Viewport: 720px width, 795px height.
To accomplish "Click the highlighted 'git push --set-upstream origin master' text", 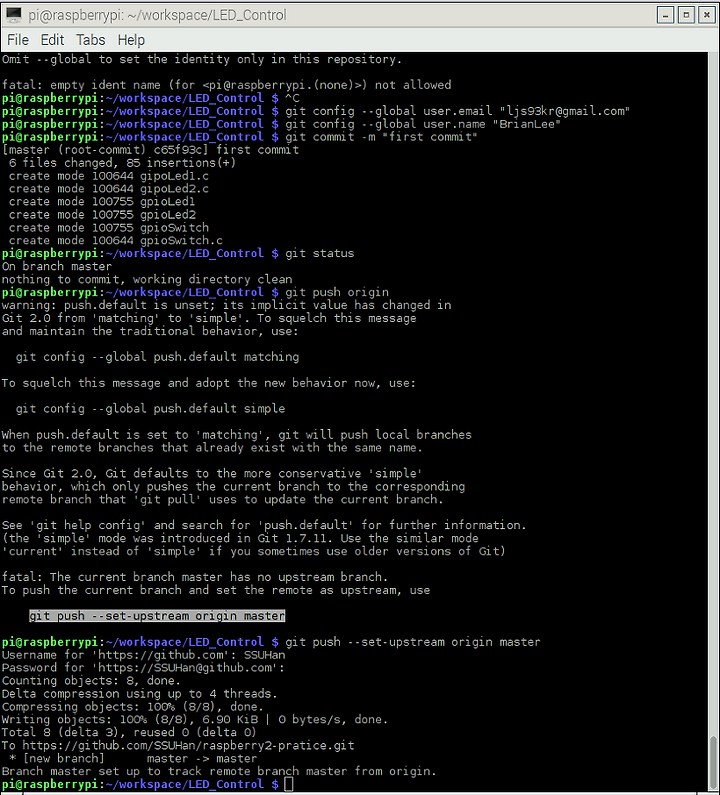I will click(157, 616).
